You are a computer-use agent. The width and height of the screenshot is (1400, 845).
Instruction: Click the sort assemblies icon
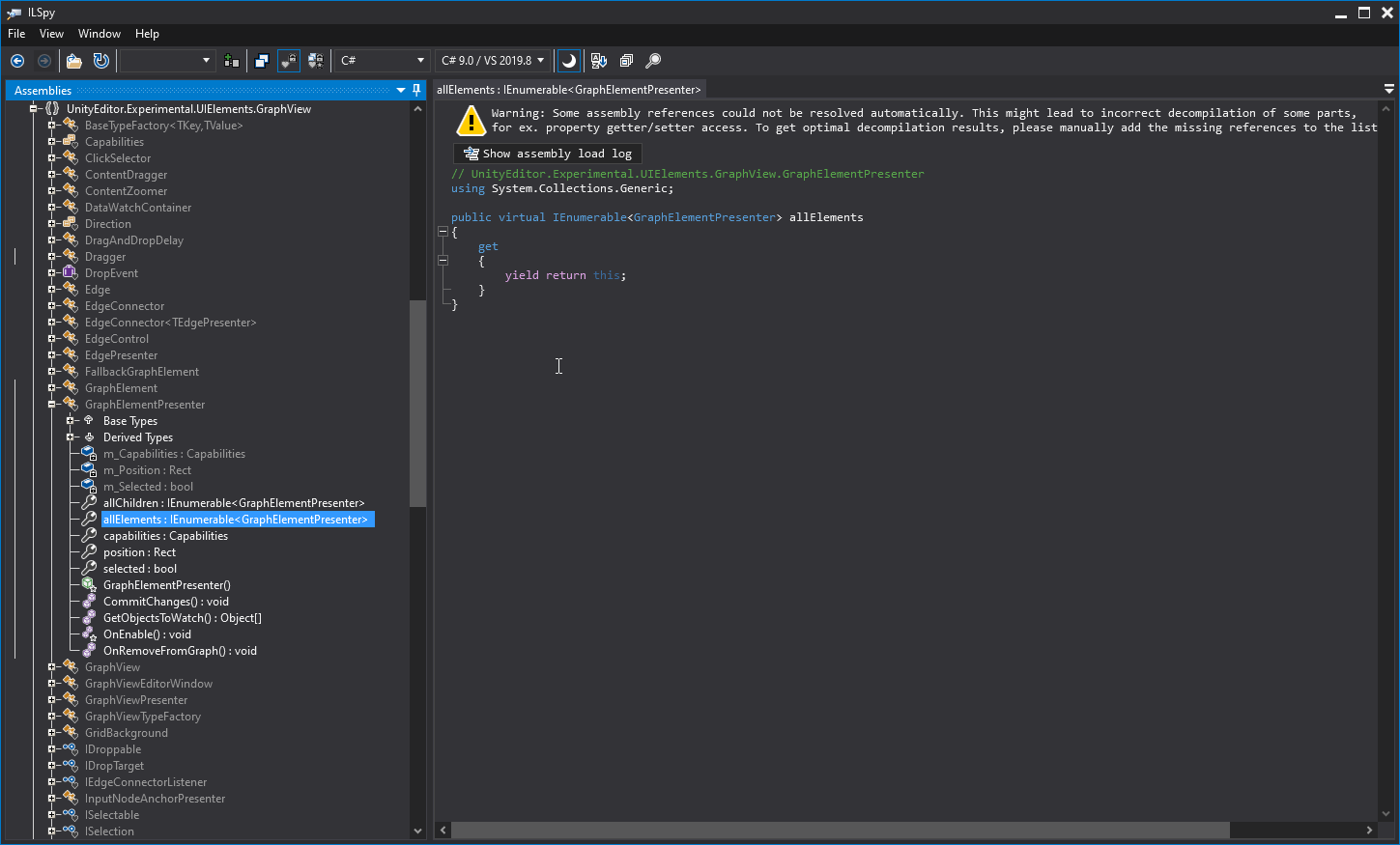click(x=599, y=60)
